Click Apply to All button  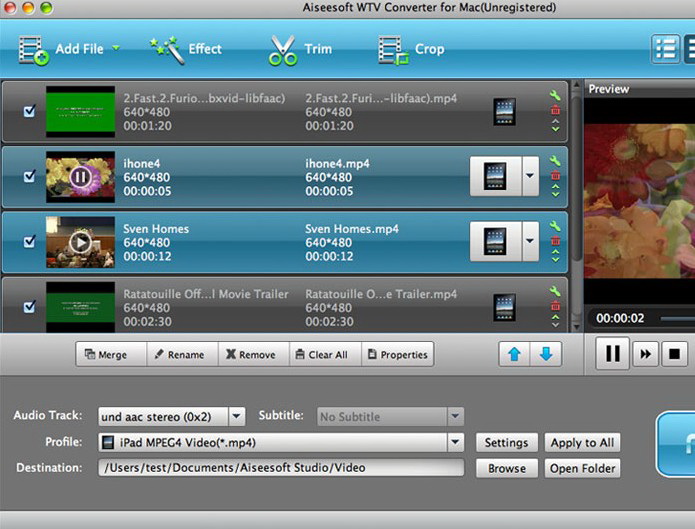[582, 443]
